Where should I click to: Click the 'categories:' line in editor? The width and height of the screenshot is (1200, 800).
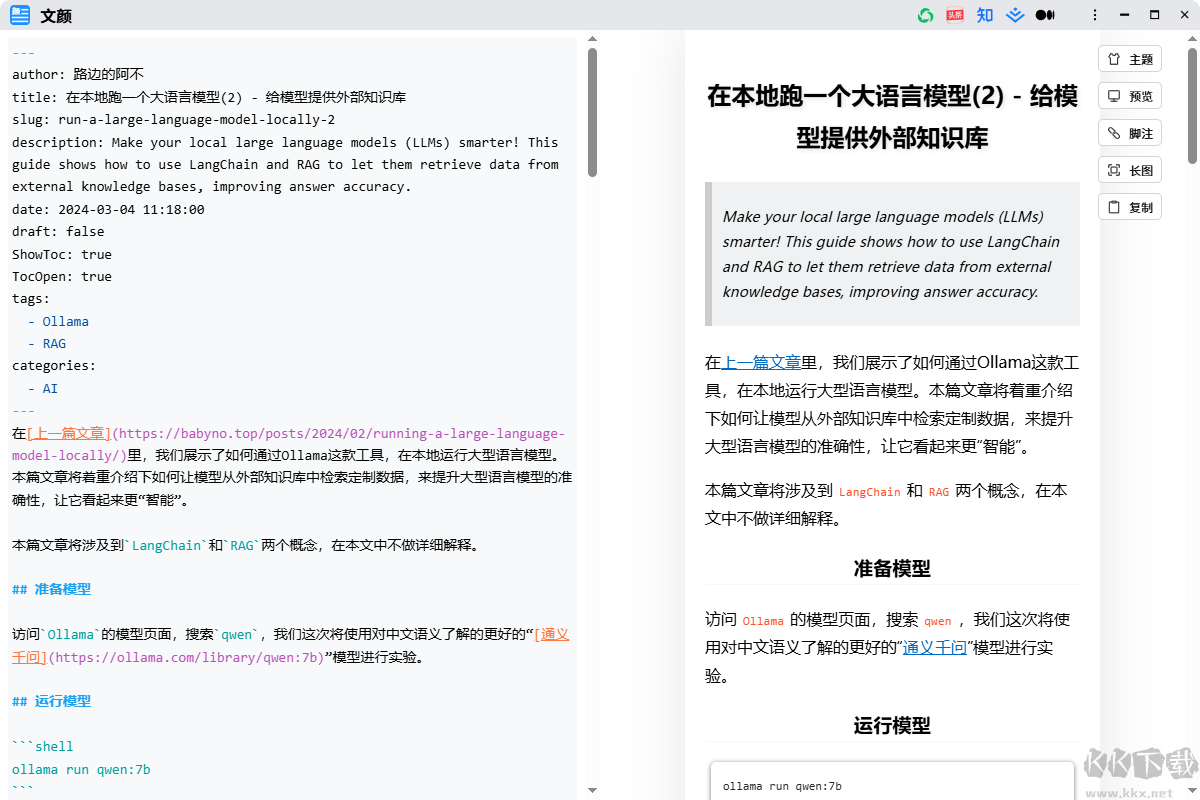pyautogui.click(x=54, y=366)
